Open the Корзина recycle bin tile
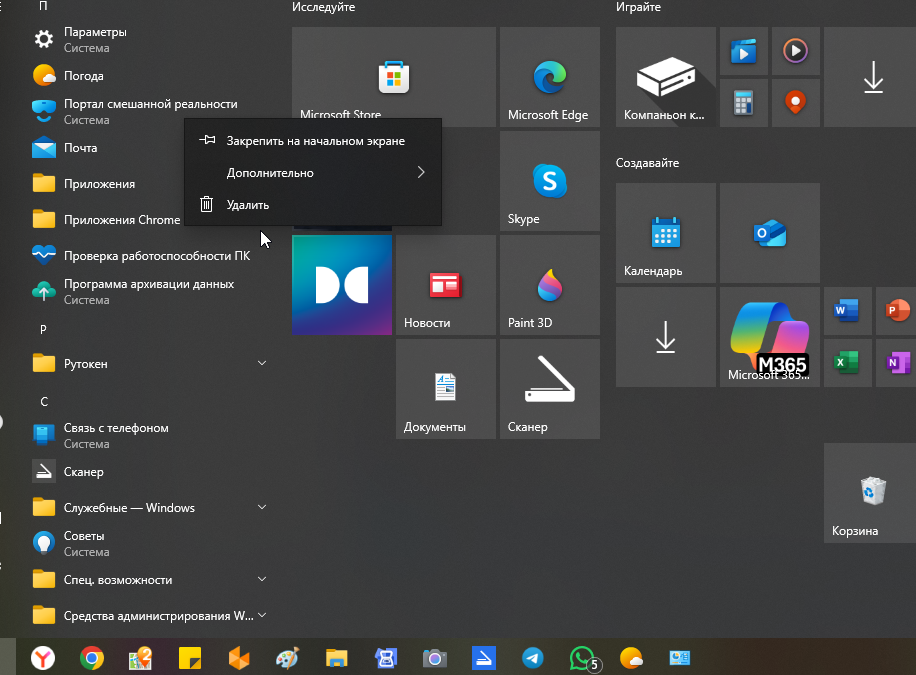 (x=870, y=493)
